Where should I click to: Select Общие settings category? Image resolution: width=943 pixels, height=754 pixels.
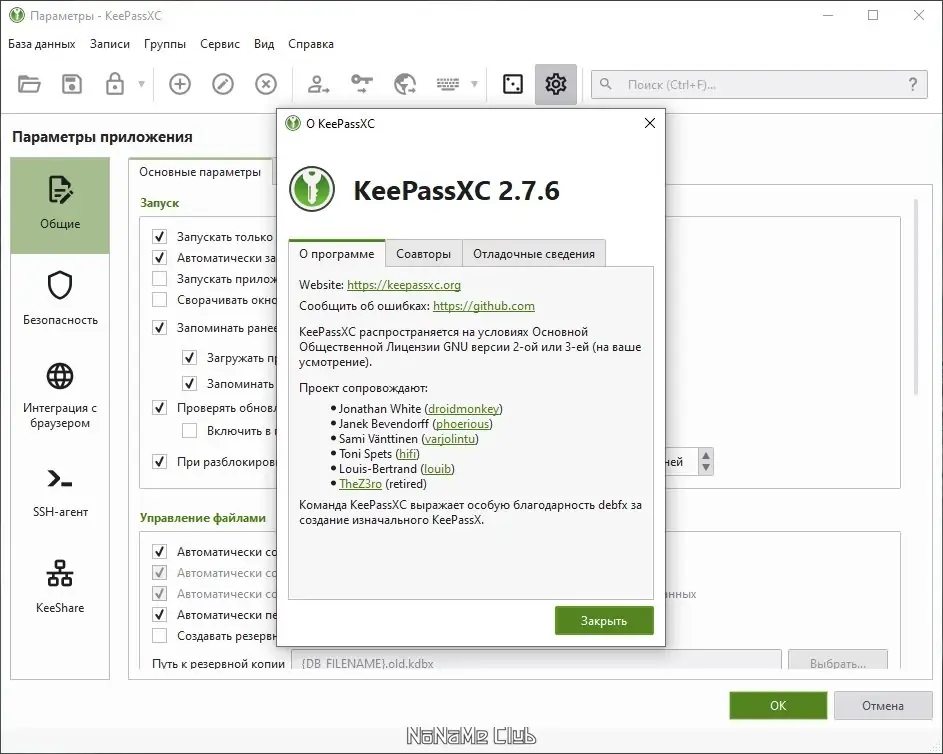click(x=60, y=205)
